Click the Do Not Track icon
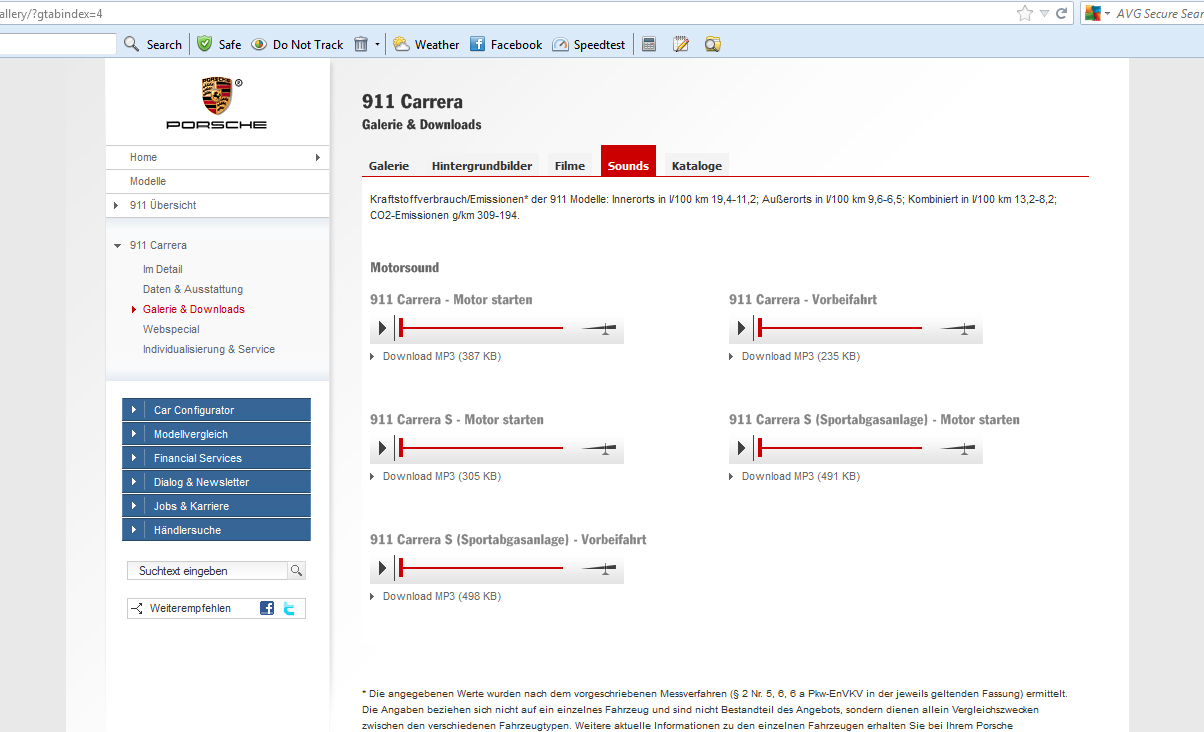Viewport: 1204px width, 732px height. click(x=297, y=44)
